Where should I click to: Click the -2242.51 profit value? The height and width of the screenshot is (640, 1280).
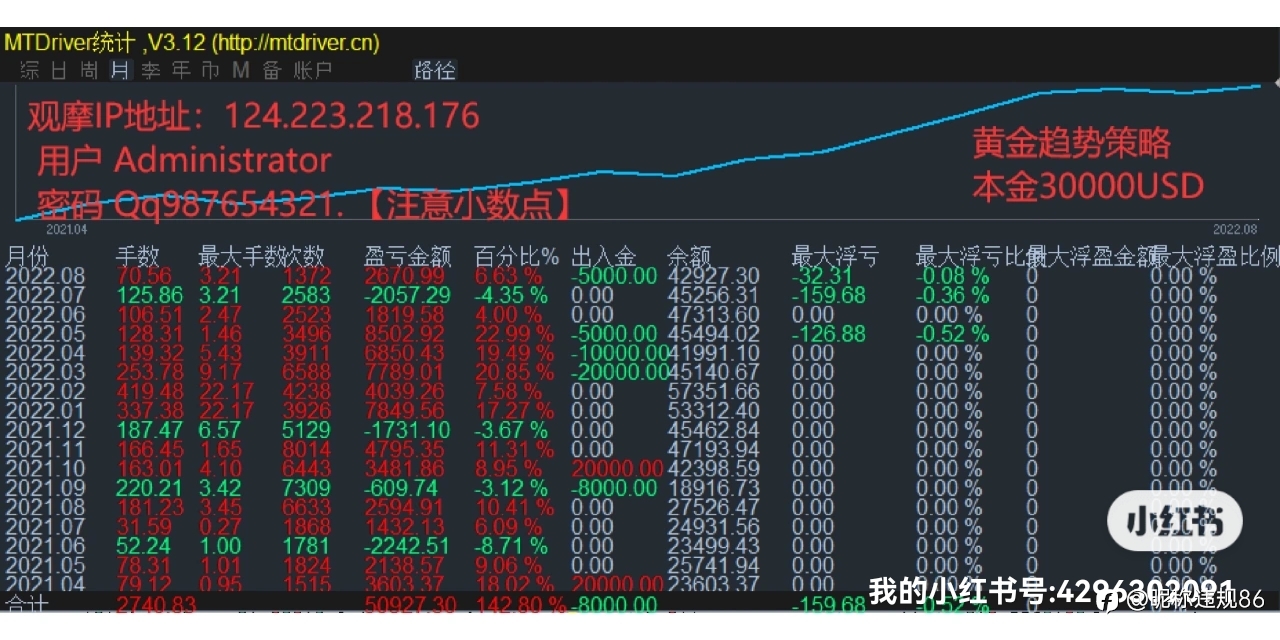pos(408,546)
